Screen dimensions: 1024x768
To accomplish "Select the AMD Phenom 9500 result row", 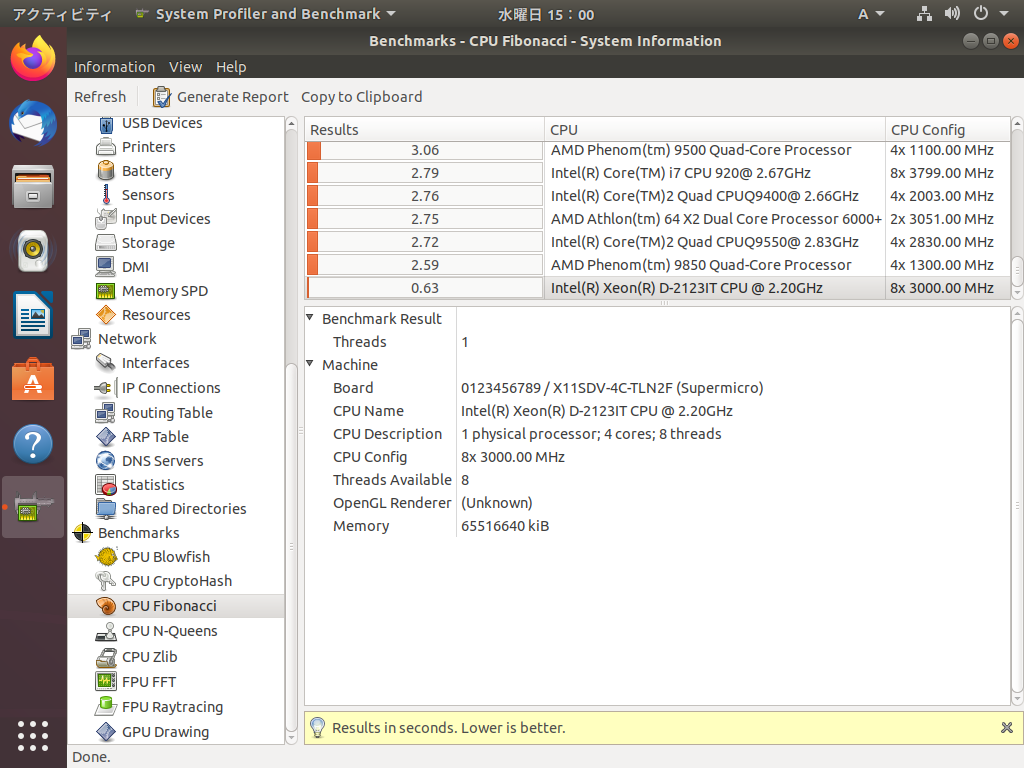I will click(x=658, y=150).
